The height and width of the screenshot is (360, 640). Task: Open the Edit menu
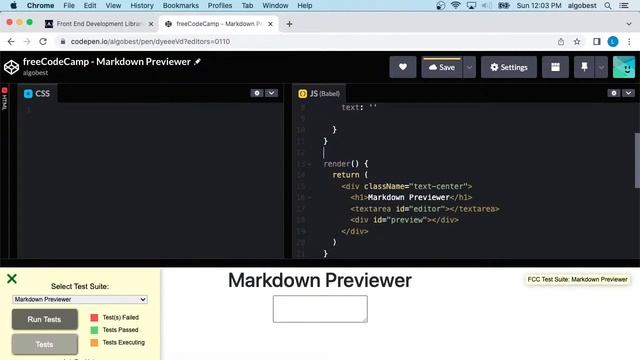90,6
